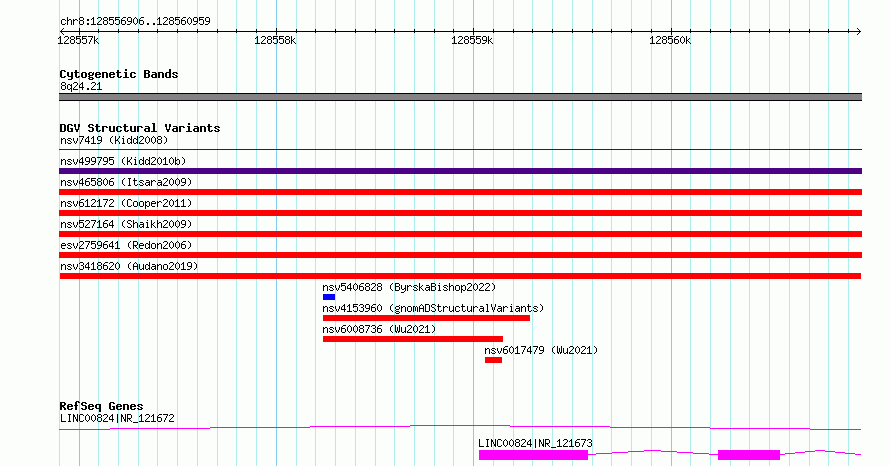Select nsv6008736 (Wu2021) variant label

[x=379, y=329]
